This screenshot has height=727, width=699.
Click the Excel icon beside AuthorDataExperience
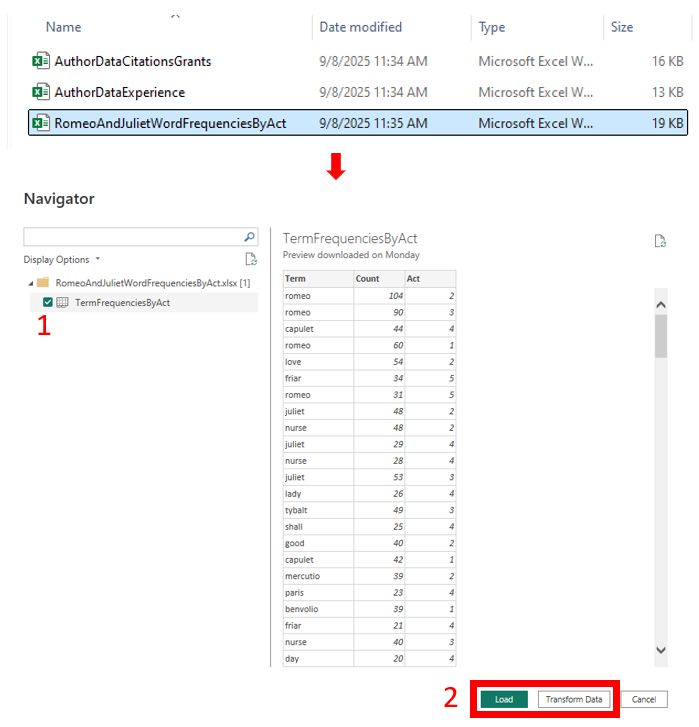point(41,92)
